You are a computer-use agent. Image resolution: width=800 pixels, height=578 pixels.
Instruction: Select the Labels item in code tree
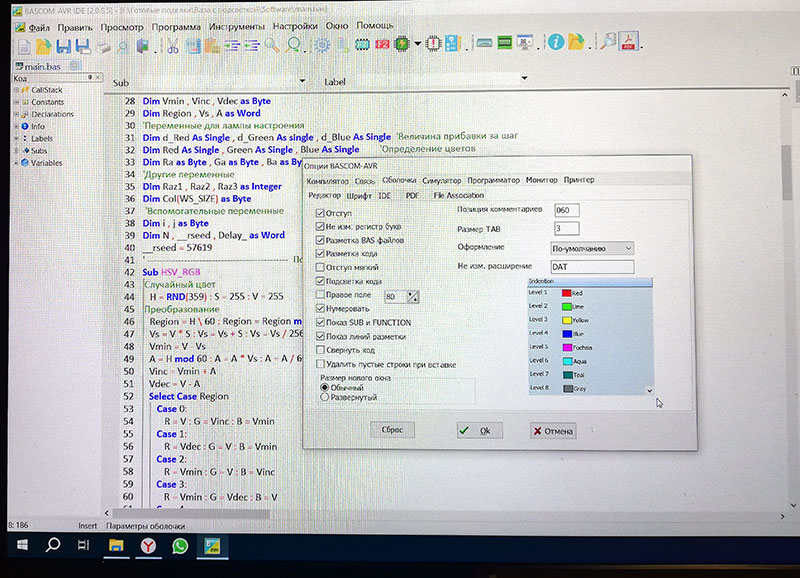(42, 138)
